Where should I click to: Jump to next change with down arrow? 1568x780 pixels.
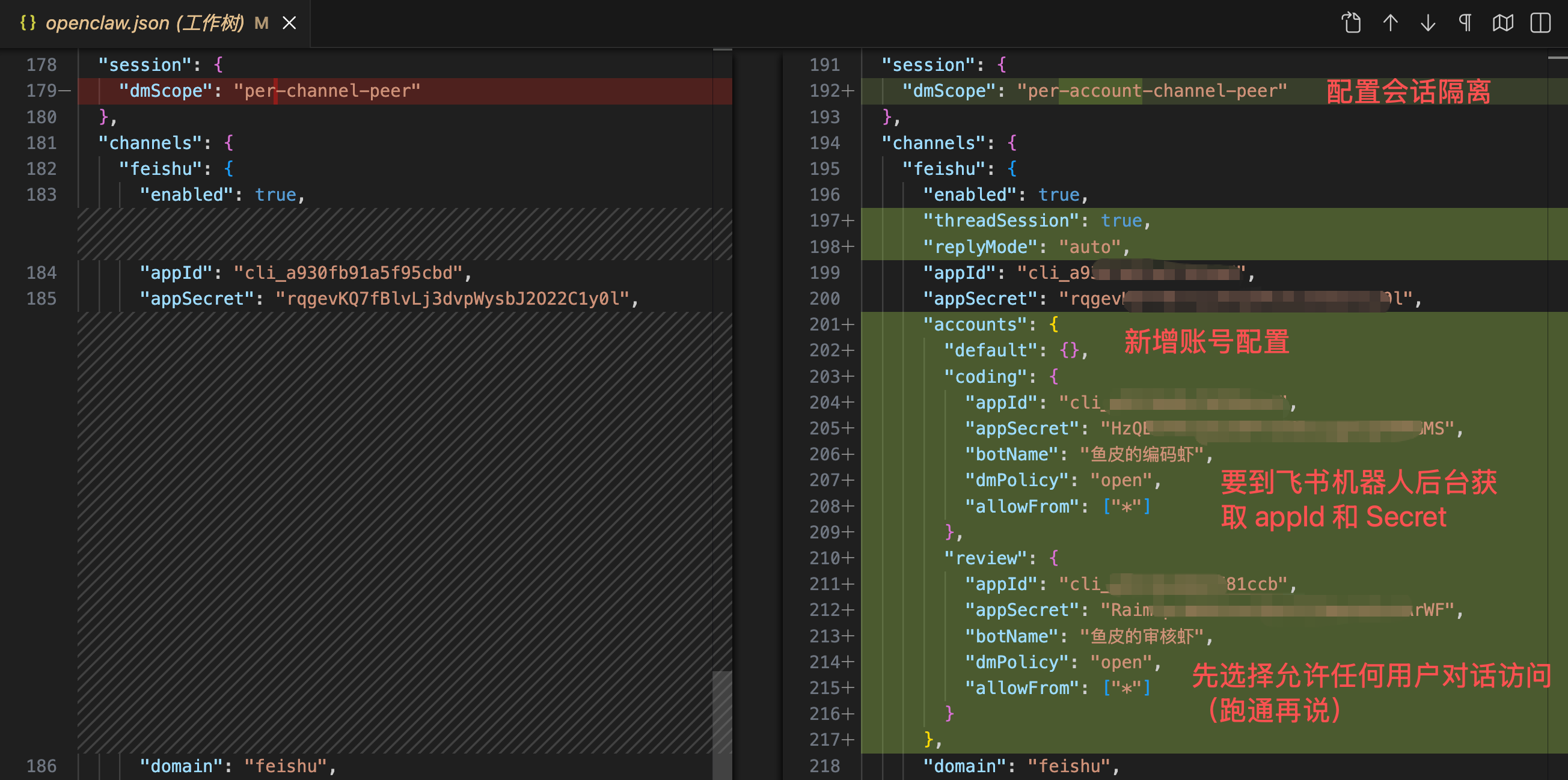click(1427, 23)
